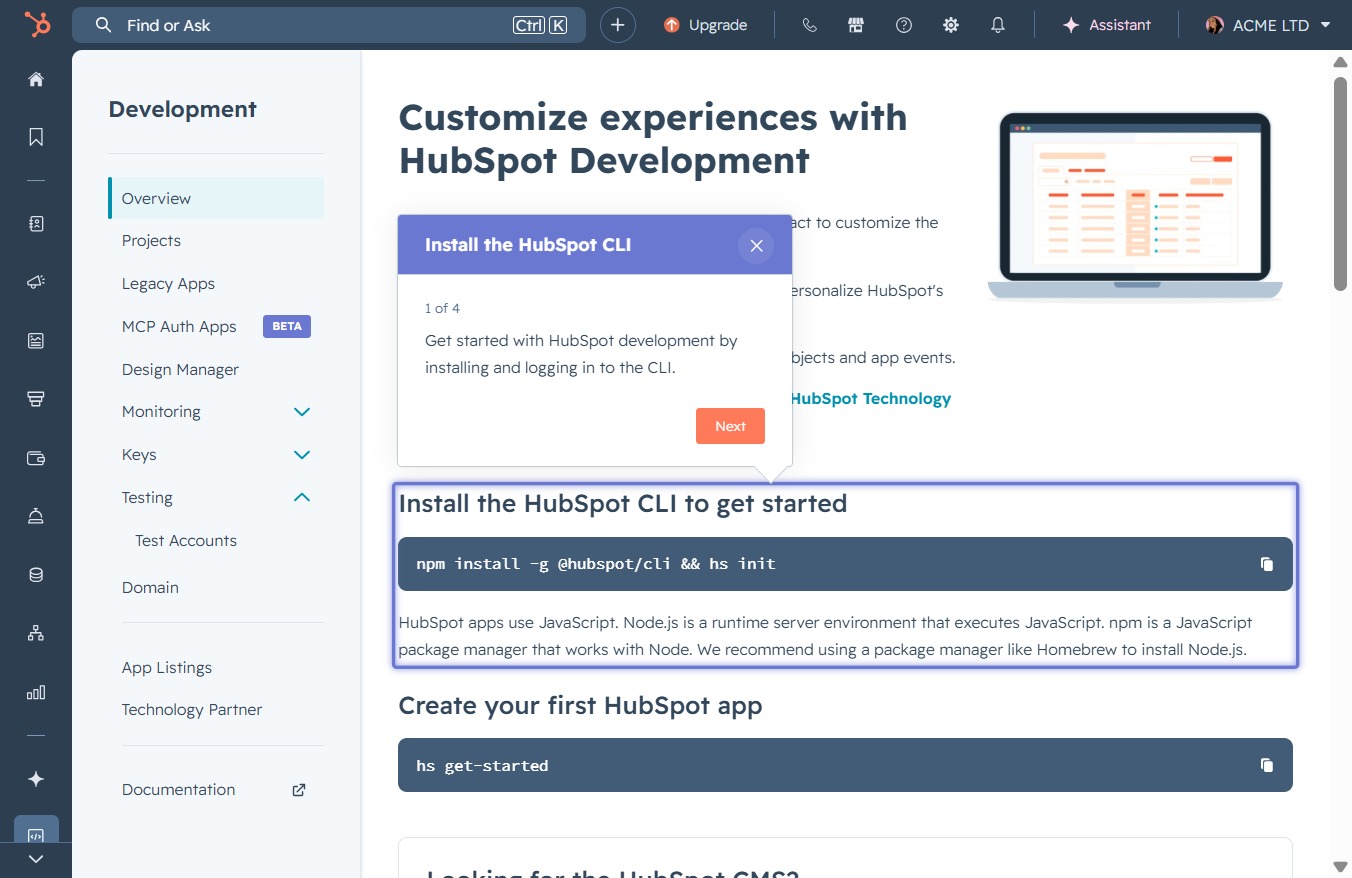Screen dimensions: 1352x878
Task: Click the plus quick-create button
Action: (x=618, y=25)
